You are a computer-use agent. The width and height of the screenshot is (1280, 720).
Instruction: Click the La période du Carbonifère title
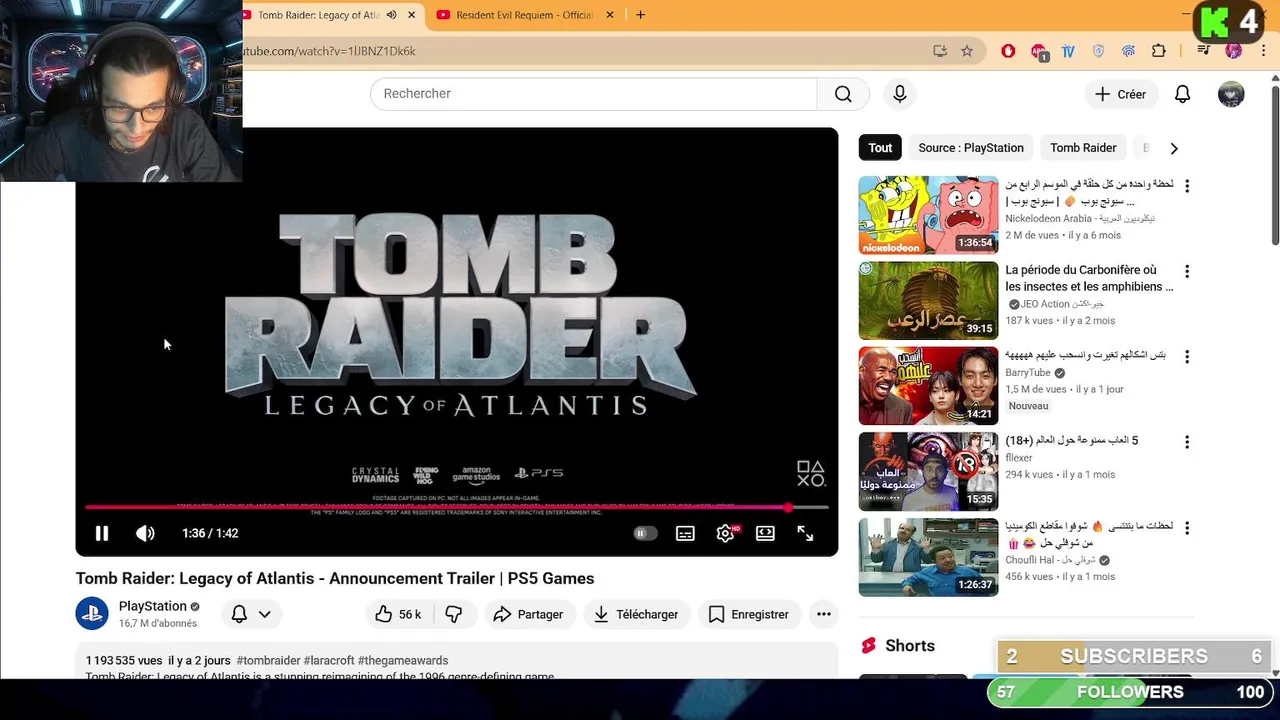1089,278
